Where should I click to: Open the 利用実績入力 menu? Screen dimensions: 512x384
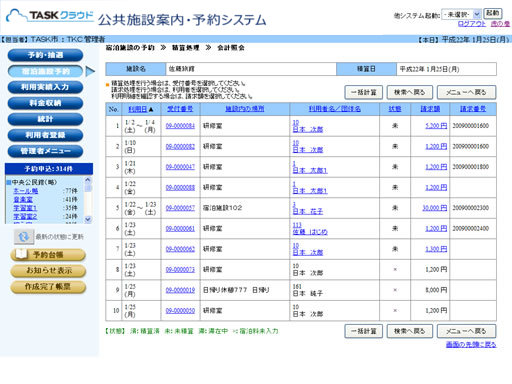(45, 87)
